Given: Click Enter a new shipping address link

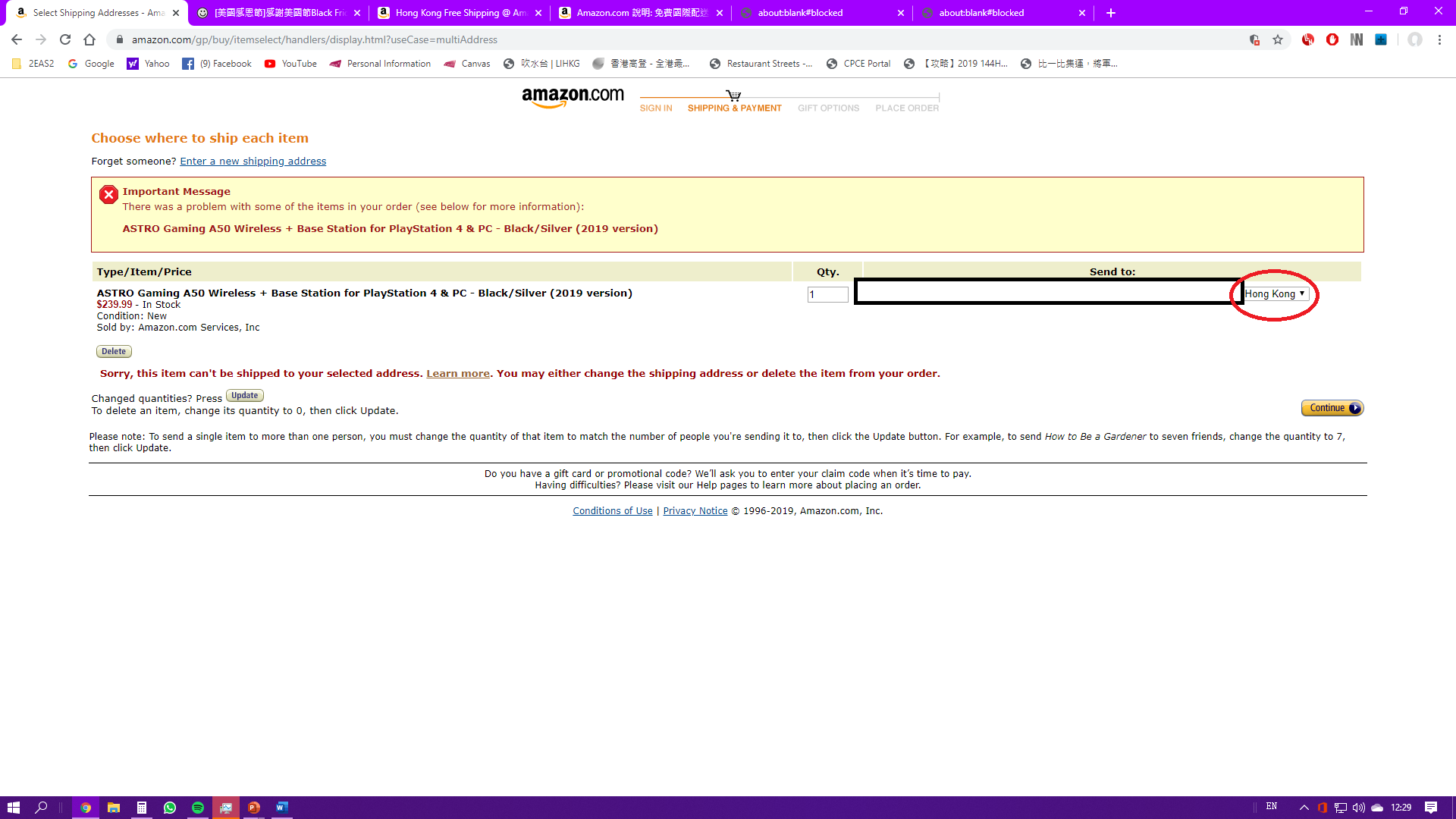Looking at the screenshot, I should (x=253, y=162).
